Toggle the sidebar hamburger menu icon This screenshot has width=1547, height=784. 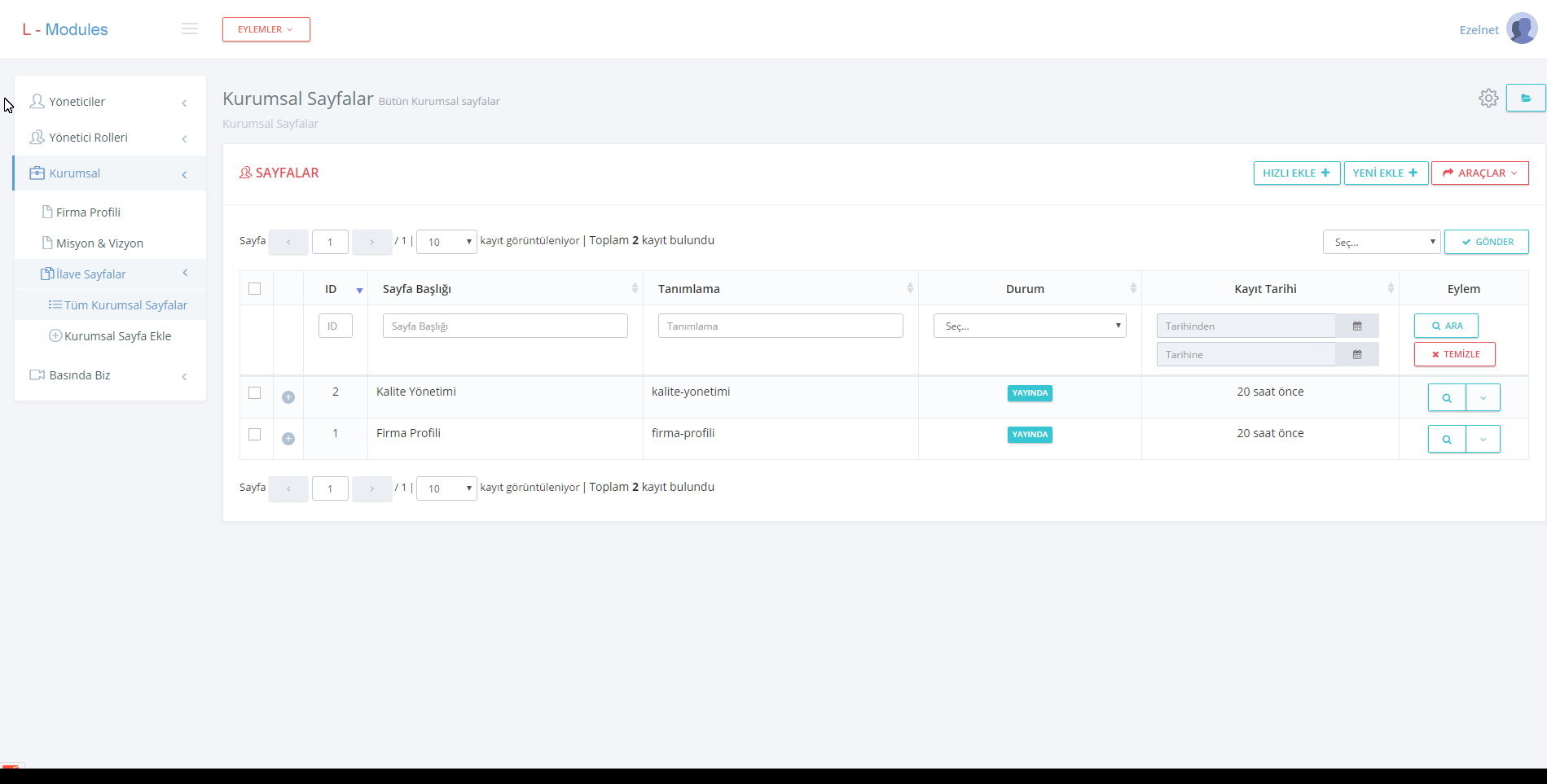pos(190,29)
